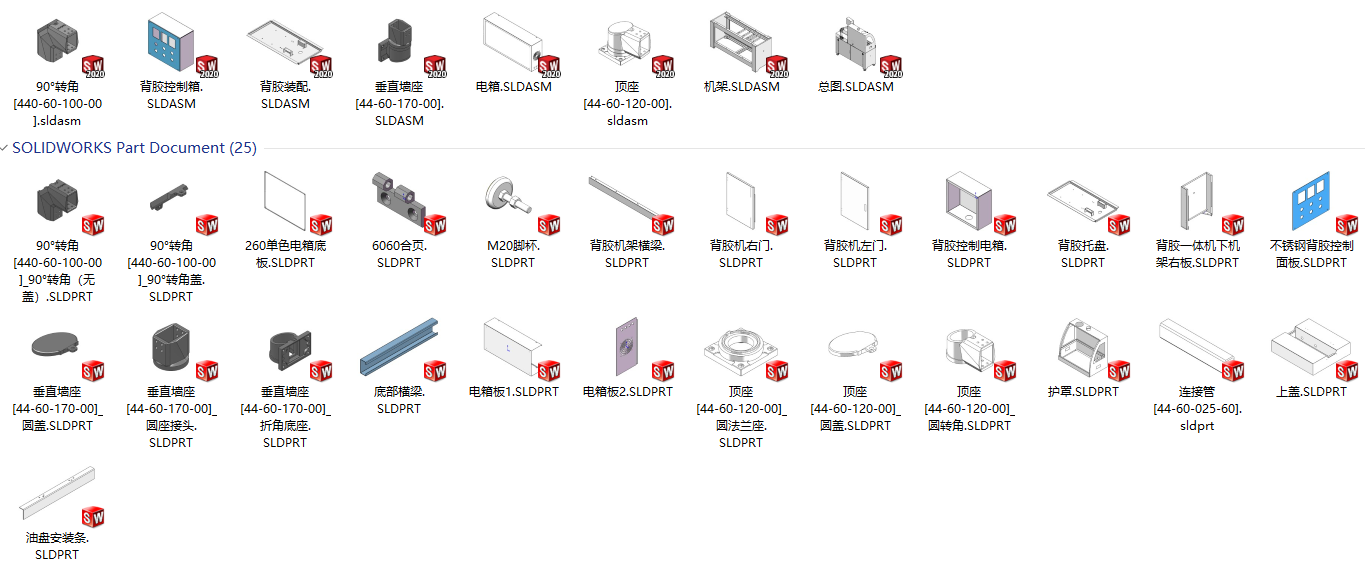The height and width of the screenshot is (576, 1365).
Task: Click the 背胶托盘.SLDPRT file icon
Action: tap(1083, 201)
